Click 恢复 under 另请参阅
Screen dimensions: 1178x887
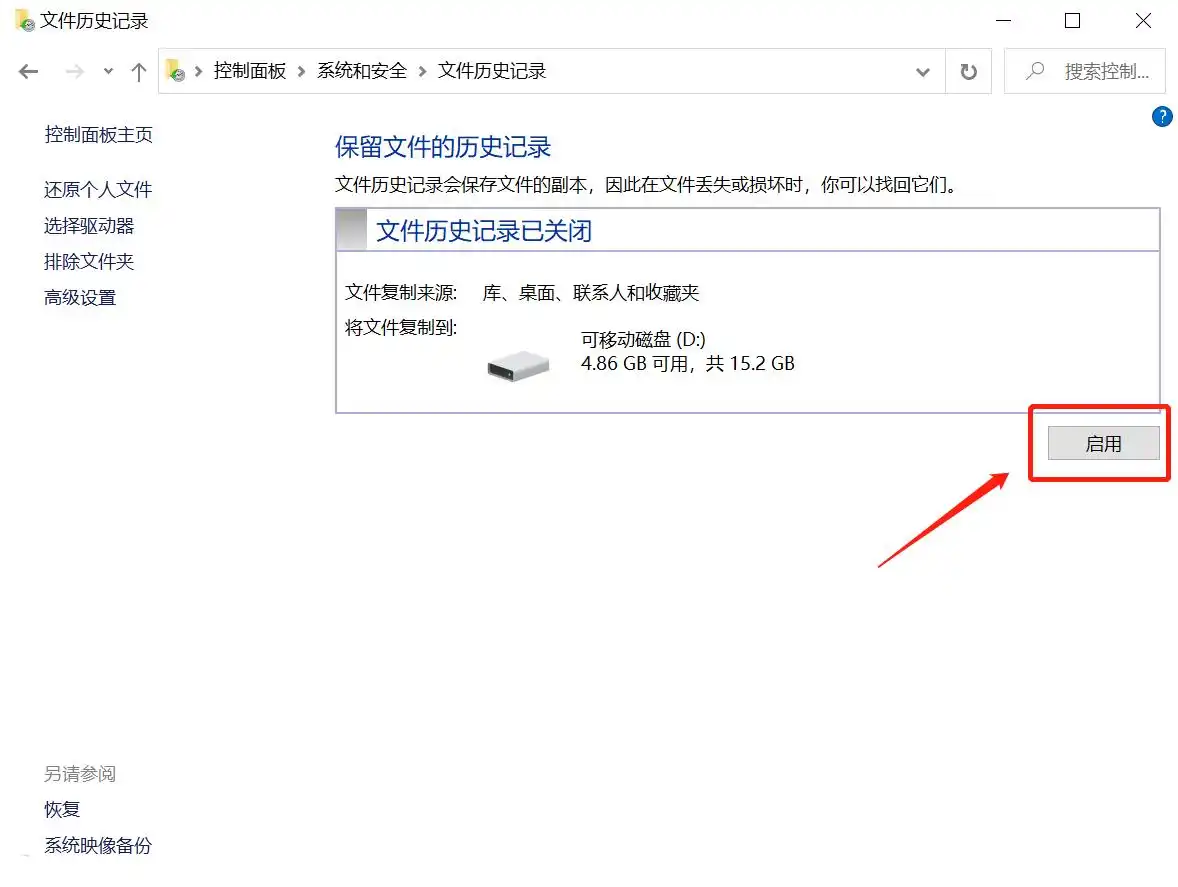(61, 809)
